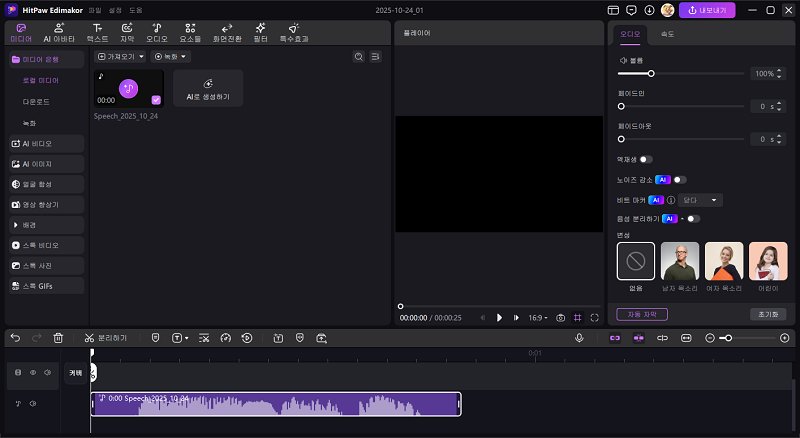Select the 남자 목소리 voice changer thumbnail
Screen dimensions: 800x438
click(x=680, y=261)
